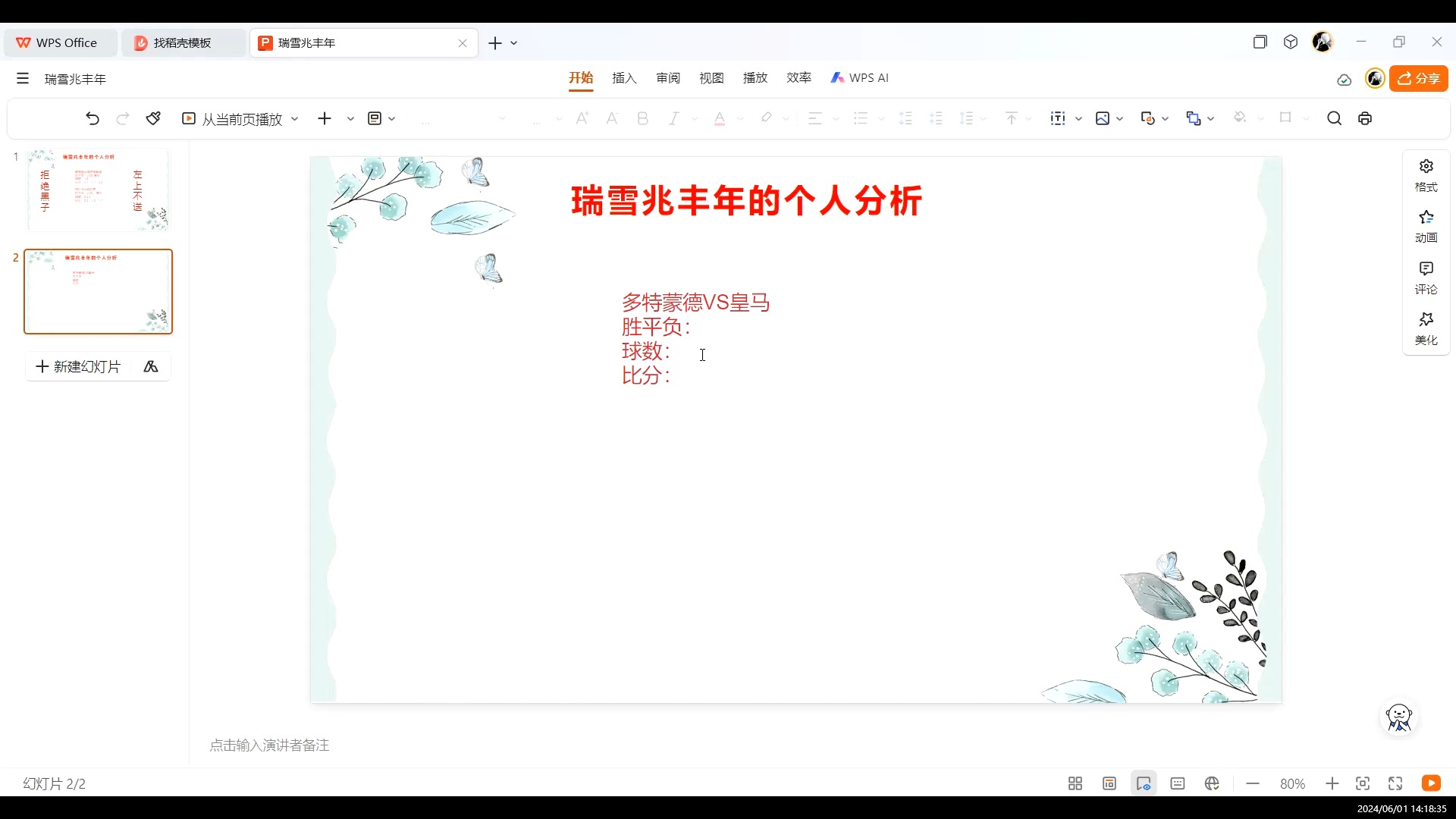Click the new slide plus icon in toolbar
The width and height of the screenshot is (1456, 819).
tap(325, 118)
